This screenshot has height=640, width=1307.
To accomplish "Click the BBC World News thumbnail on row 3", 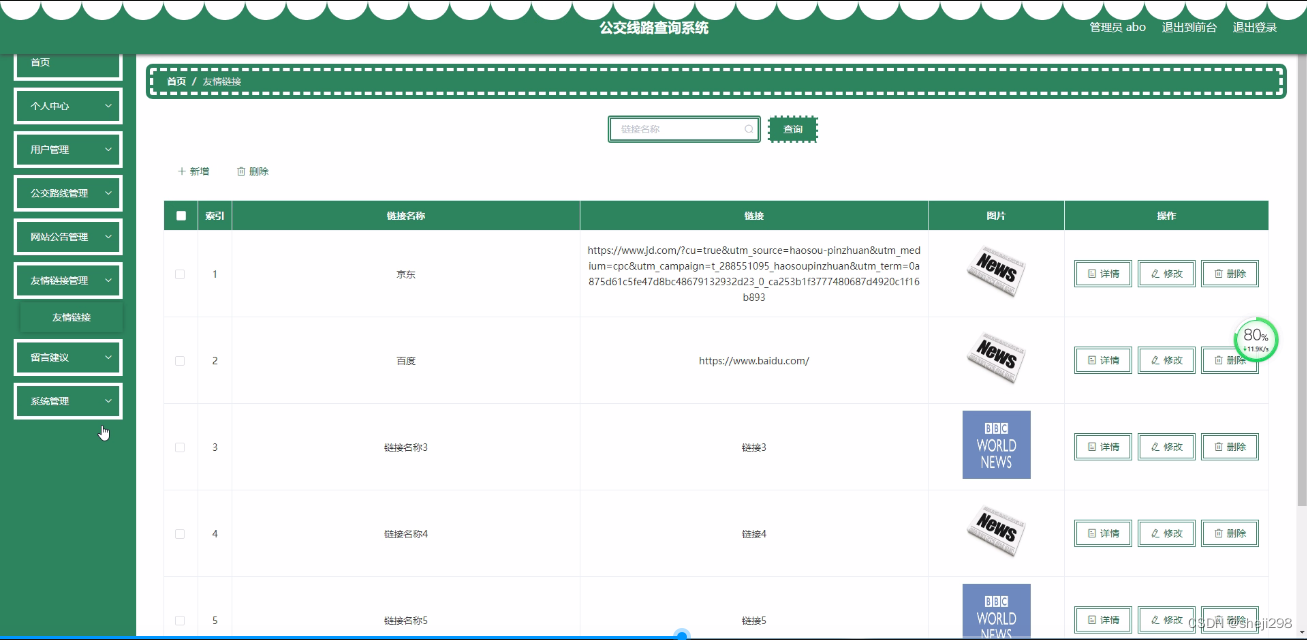I will pyautogui.click(x=996, y=444).
